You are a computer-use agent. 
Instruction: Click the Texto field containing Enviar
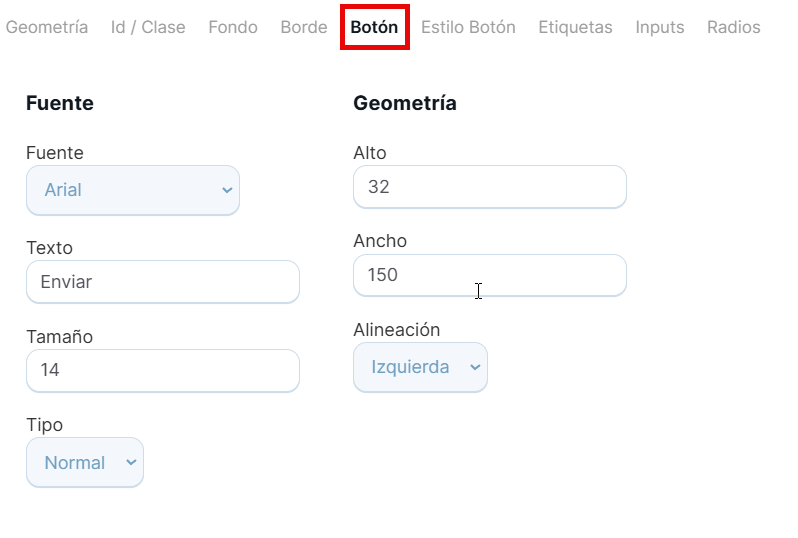coord(163,282)
